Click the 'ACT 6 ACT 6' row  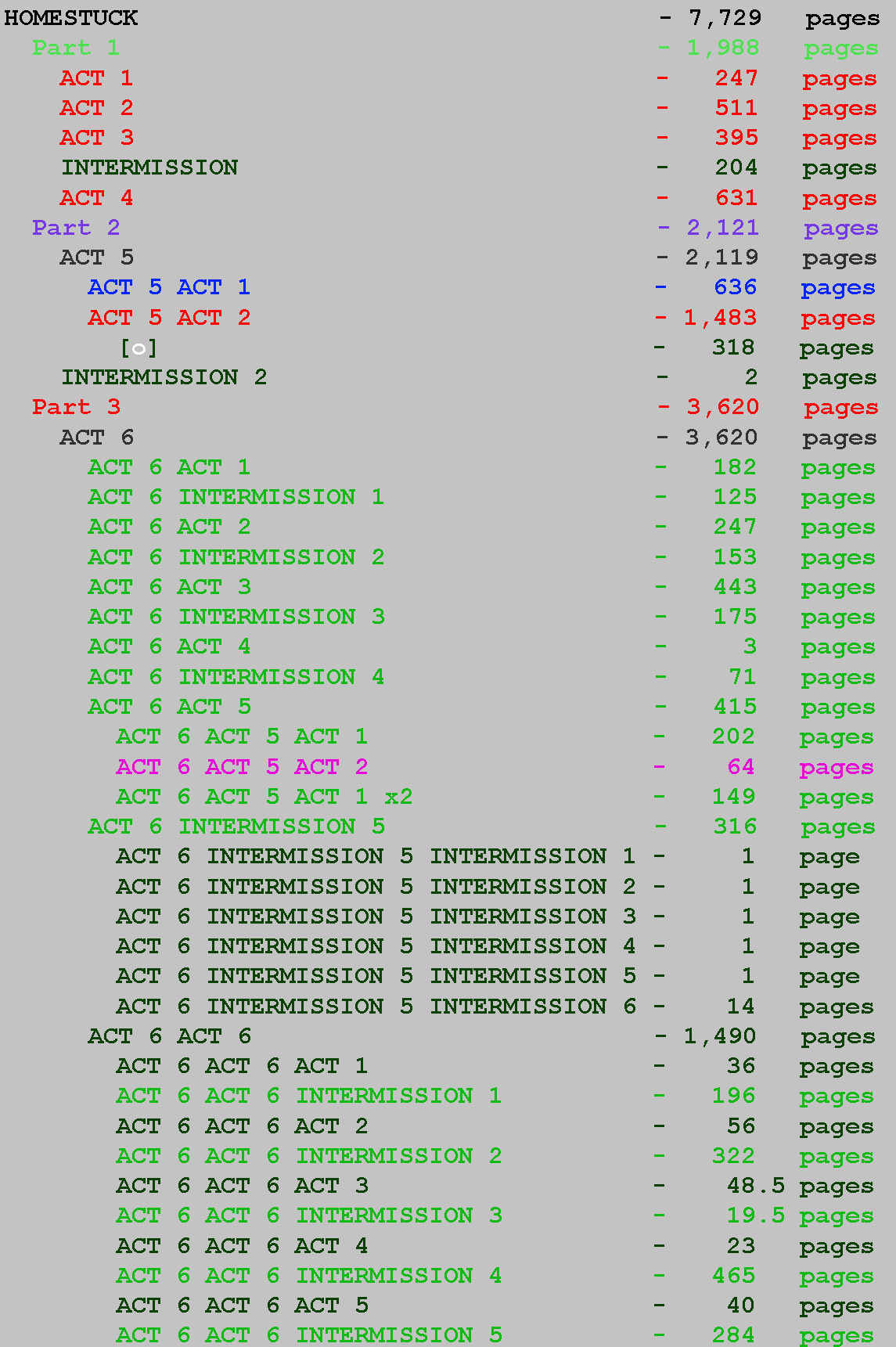pyautogui.click(x=169, y=1036)
